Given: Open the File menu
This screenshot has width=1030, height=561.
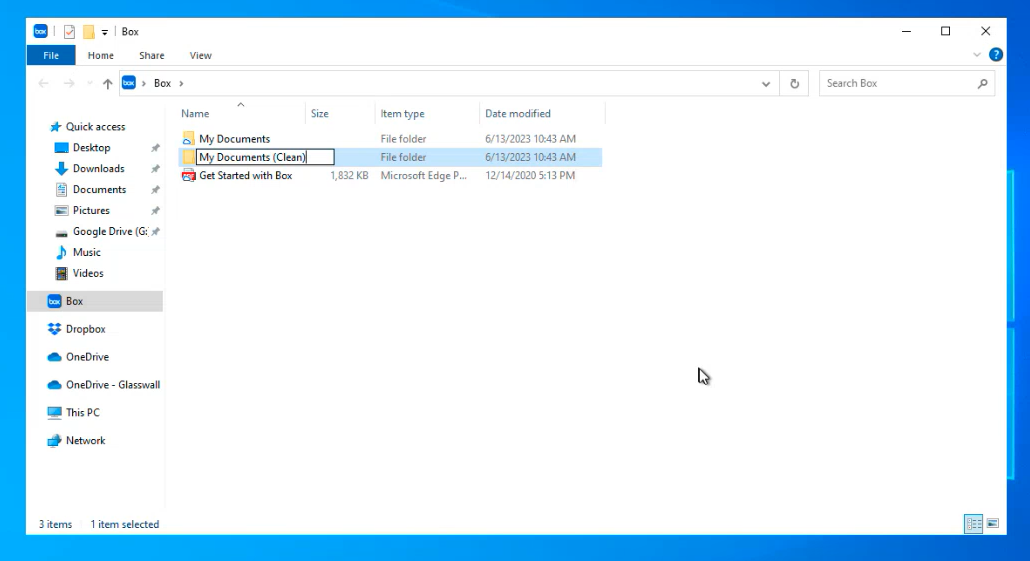Looking at the screenshot, I should tap(51, 55).
